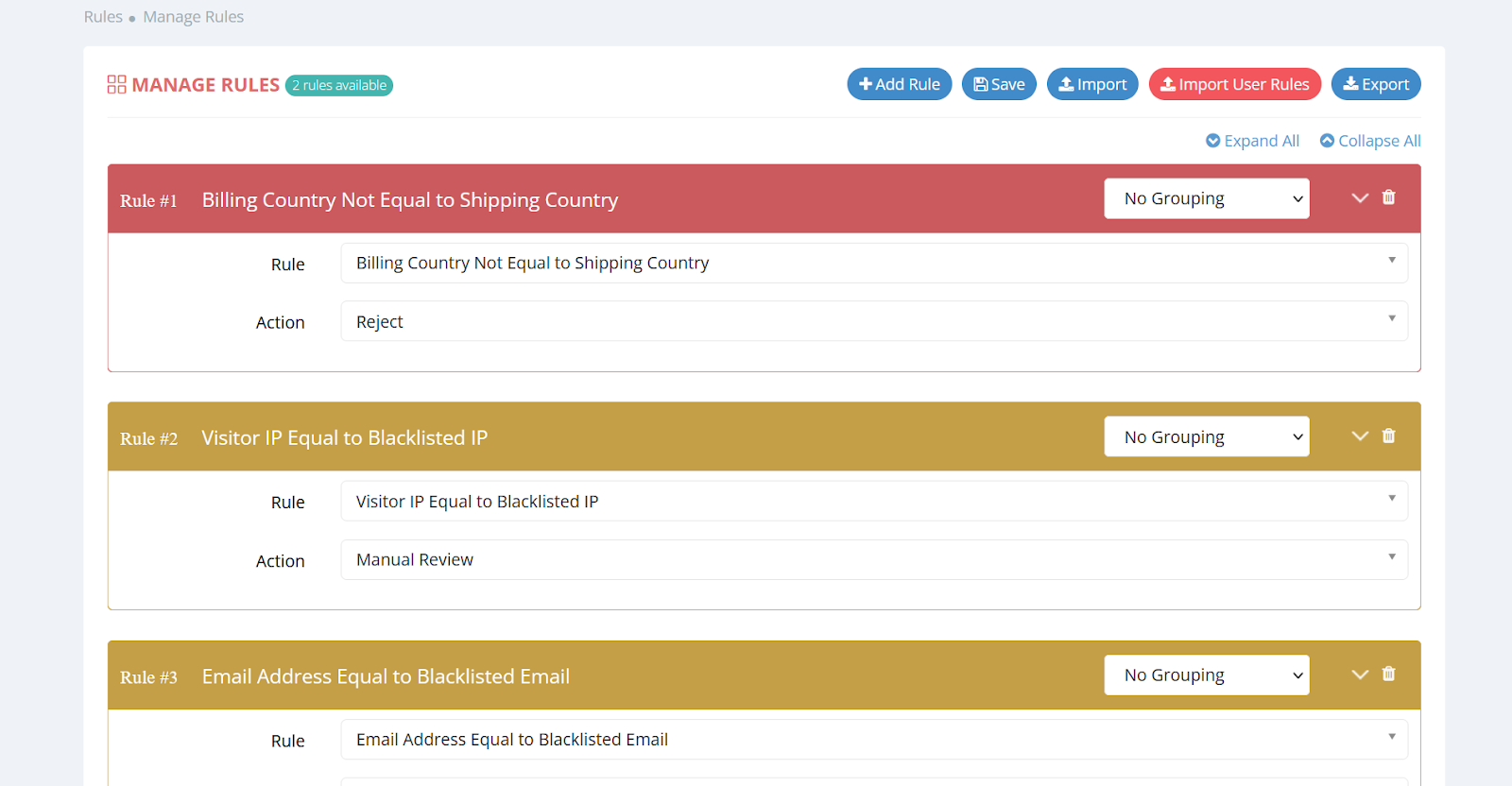Click Import User Rules button

click(1235, 84)
